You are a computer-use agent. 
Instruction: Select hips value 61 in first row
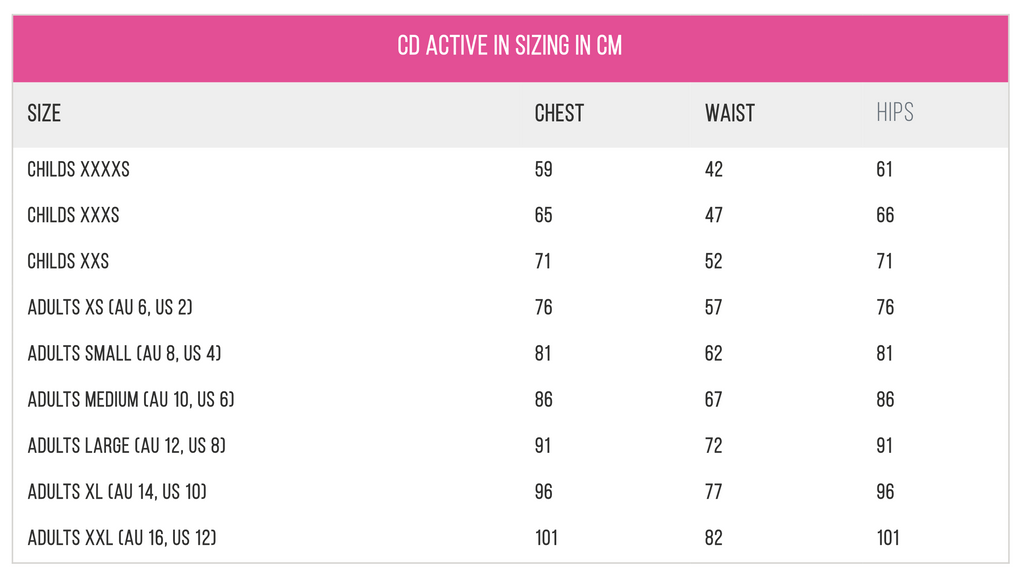point(884,169)
